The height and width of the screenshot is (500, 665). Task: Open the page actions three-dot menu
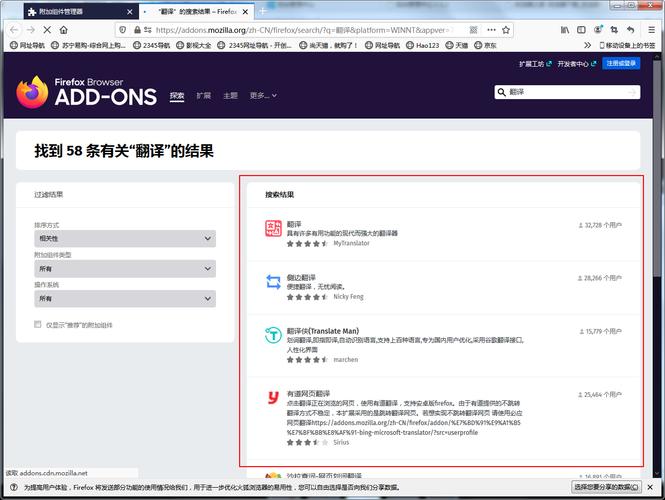pos(491,30)
